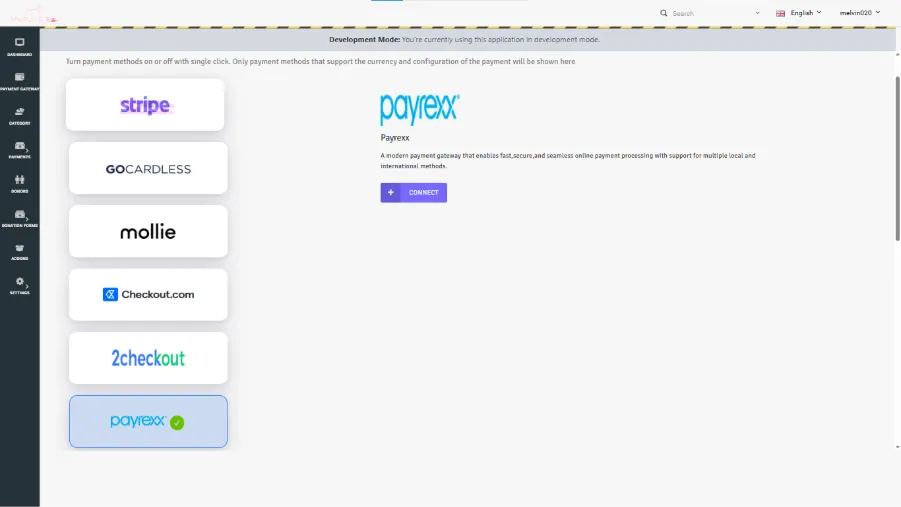Viewport: 901px width, 507px height.
Task: Expand the Donation Forms sidebar menu
Action: tap(20, 218)
